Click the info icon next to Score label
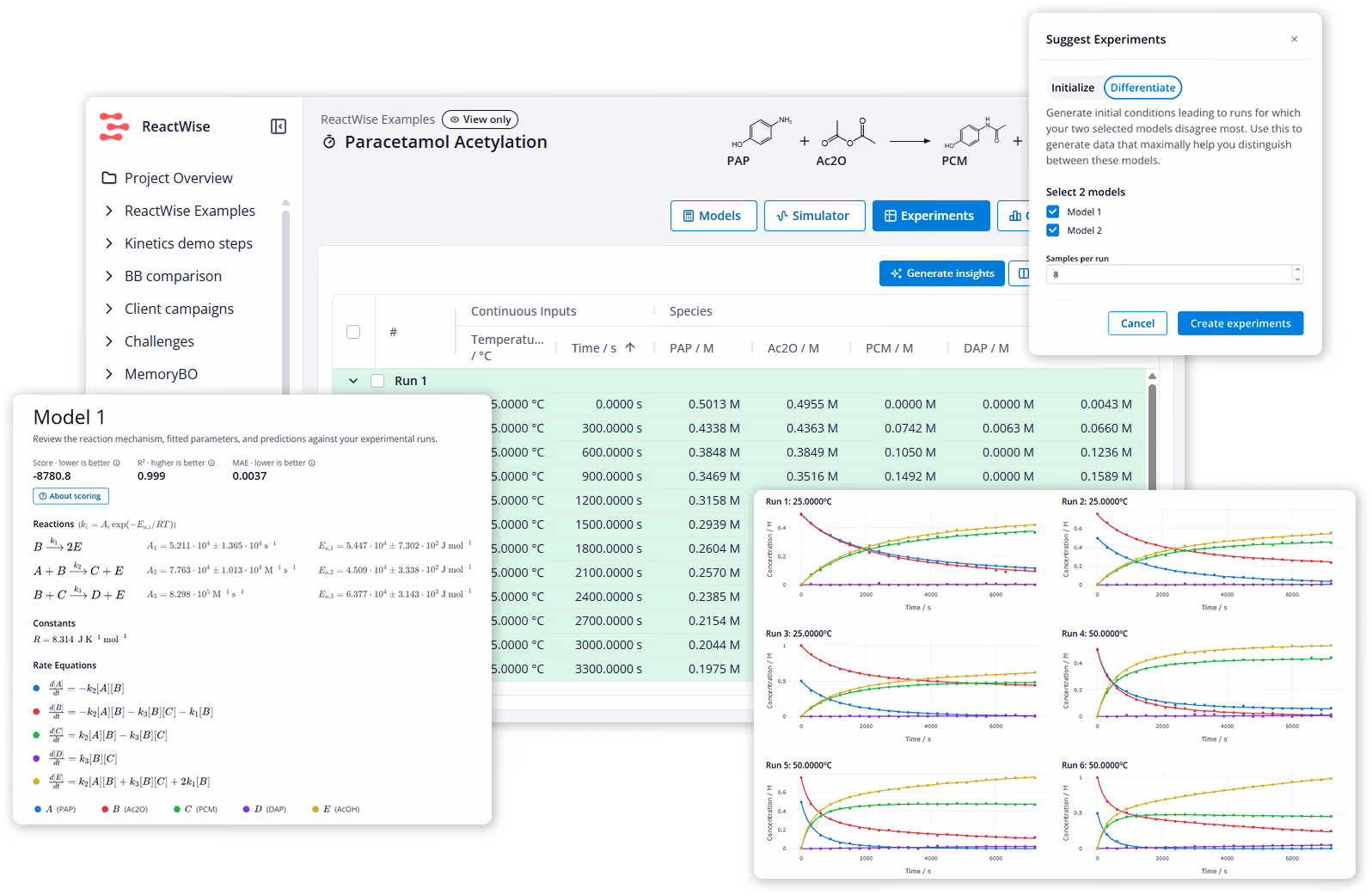 (117, 463)
